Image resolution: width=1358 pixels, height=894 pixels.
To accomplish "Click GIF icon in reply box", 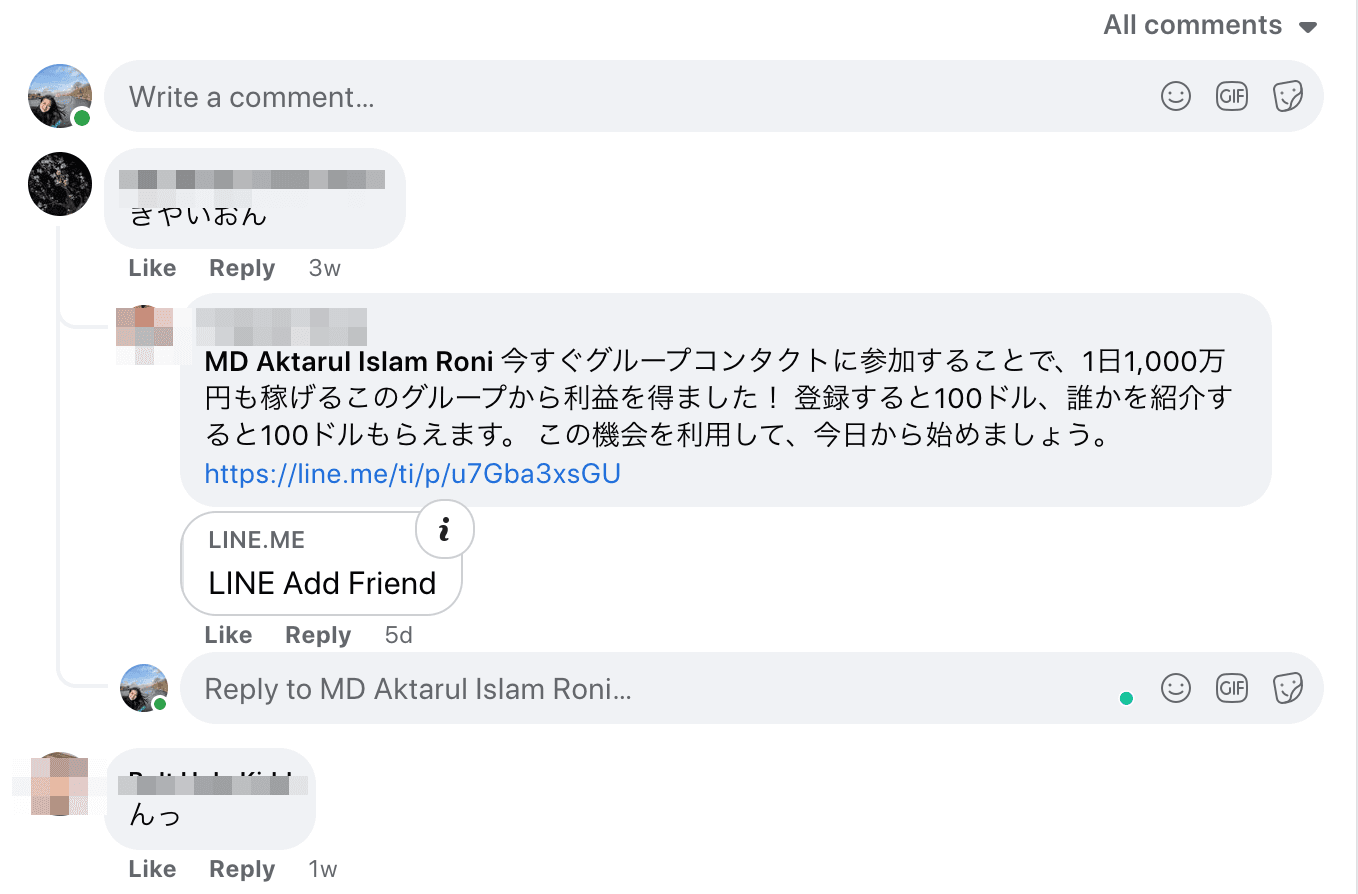I will point(1232,688).
